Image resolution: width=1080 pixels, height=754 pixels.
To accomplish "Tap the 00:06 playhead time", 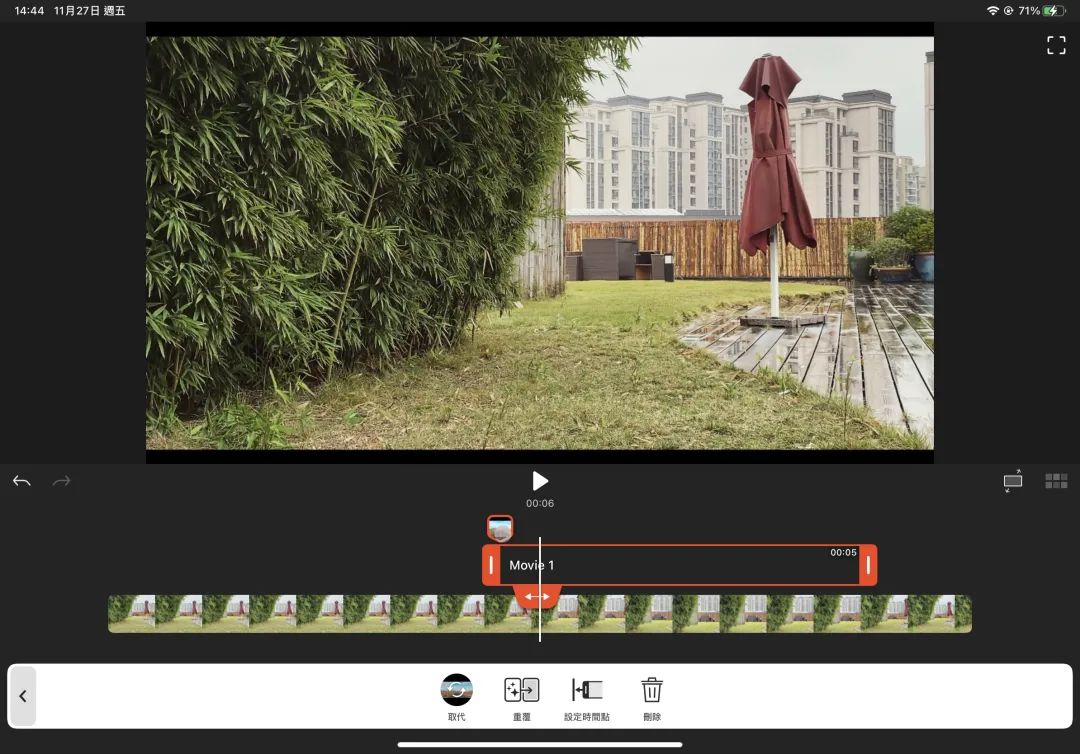I will pos(540,503).
